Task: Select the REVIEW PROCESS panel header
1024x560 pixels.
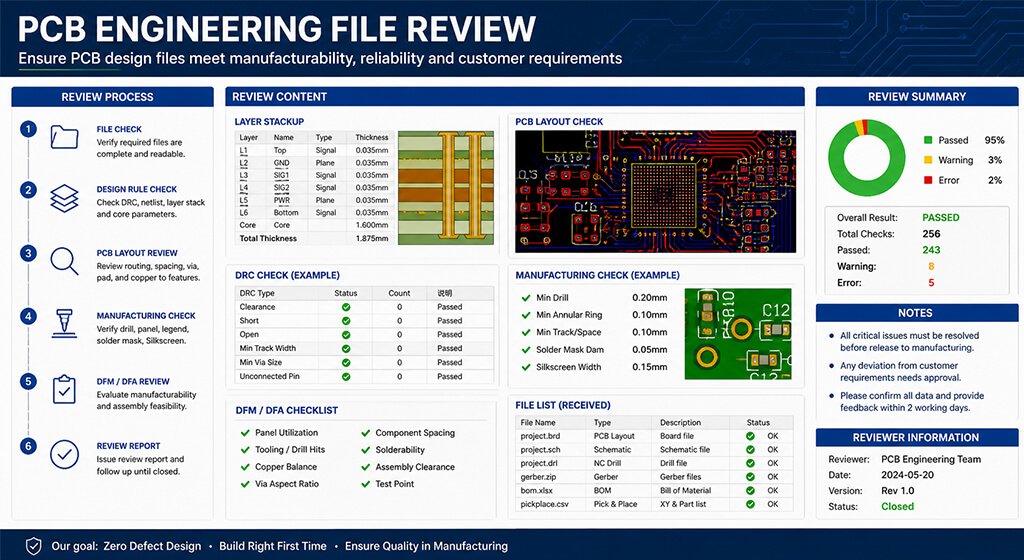Action: 112,97
